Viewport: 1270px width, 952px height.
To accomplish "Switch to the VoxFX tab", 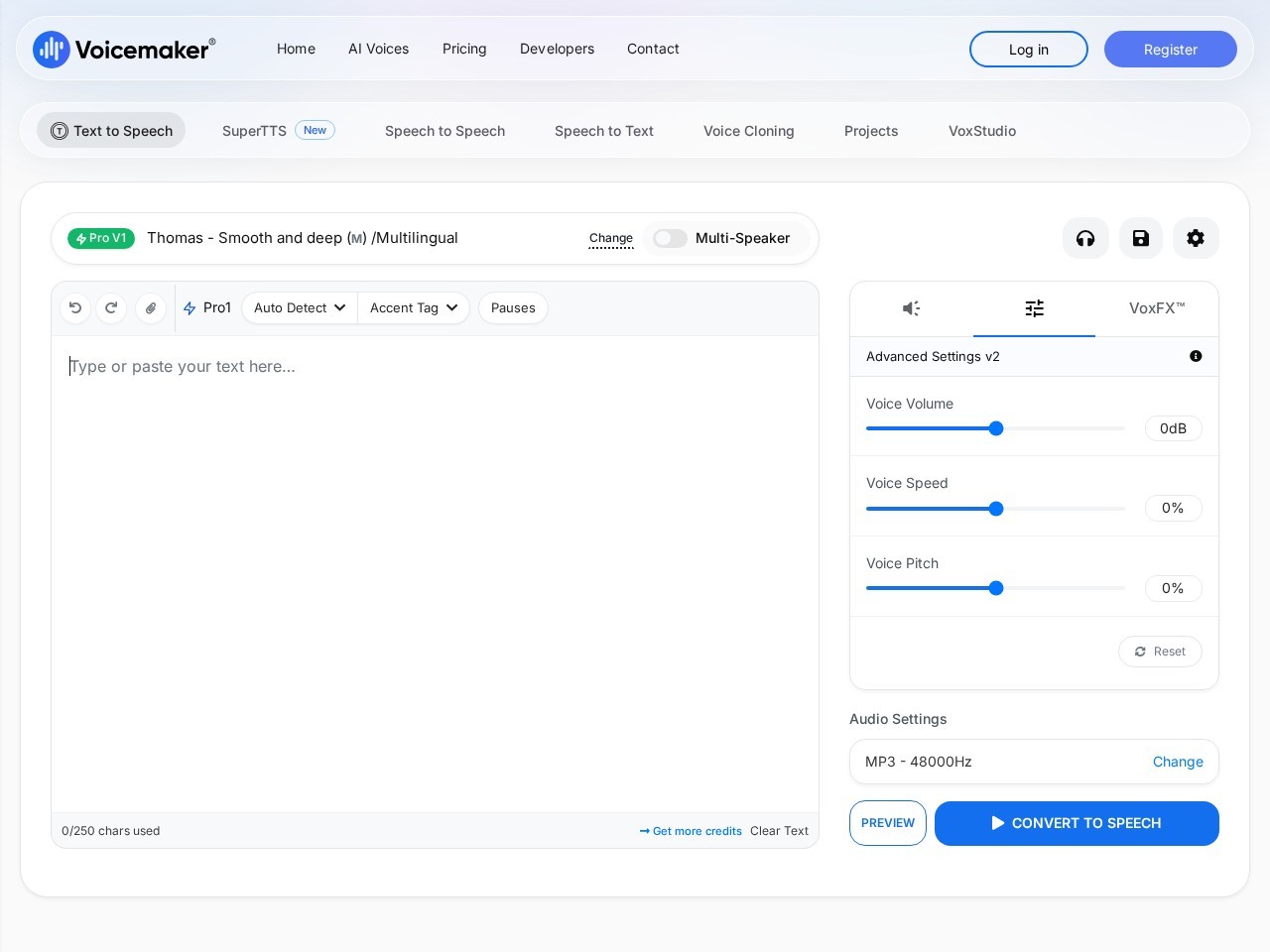I will click(x=1157, y=308).
